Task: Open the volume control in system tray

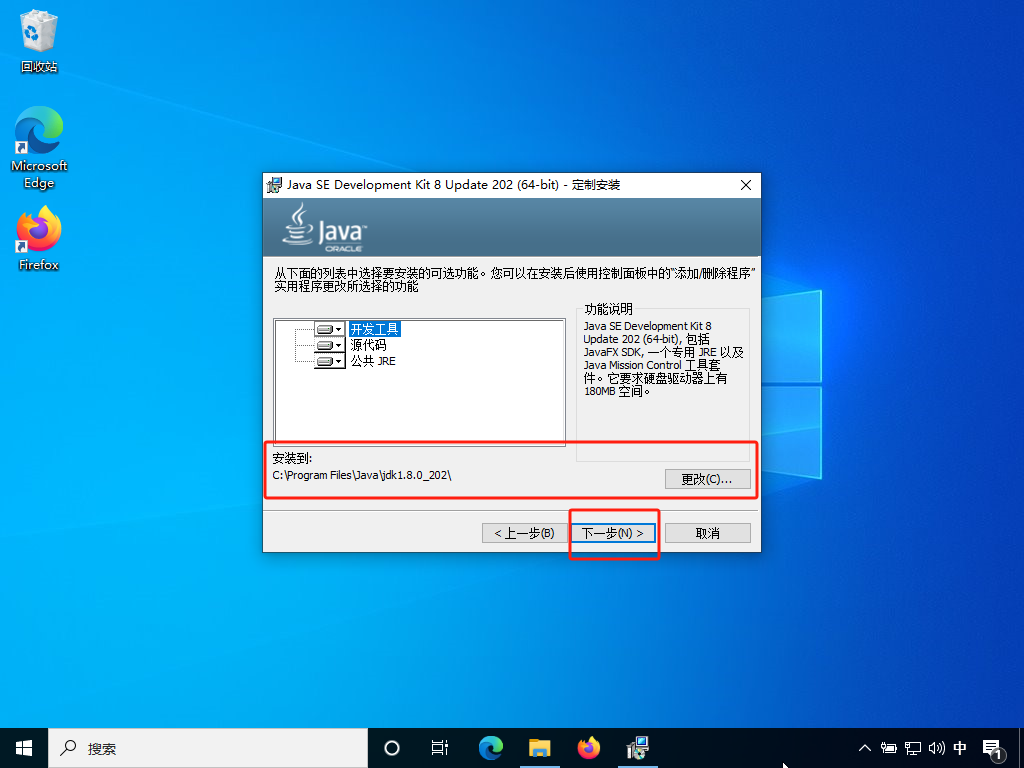Action: tap(936, 748)
